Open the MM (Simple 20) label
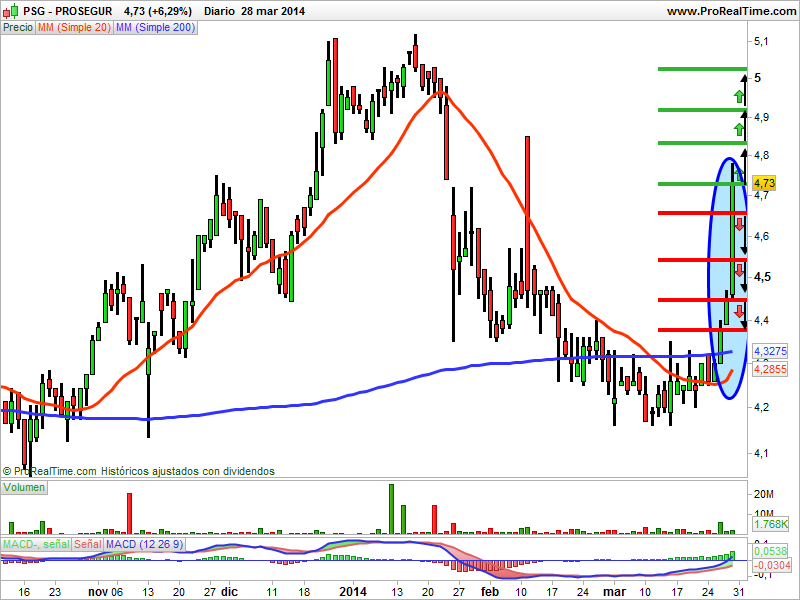Image resolution: width=800 pixels, height=600 pixels. click(x=74, y=28)
